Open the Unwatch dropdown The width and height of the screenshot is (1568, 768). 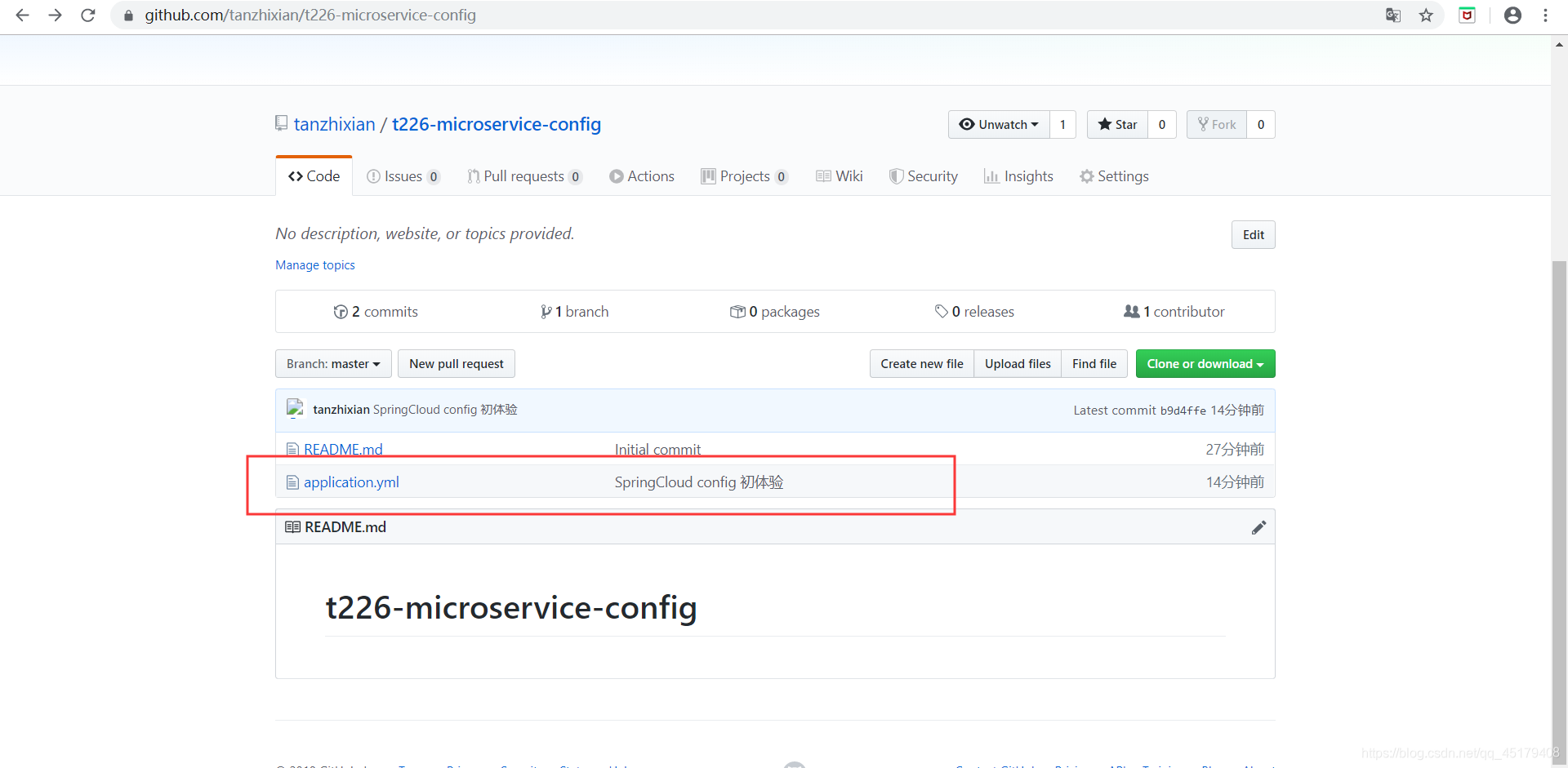point(999,124)
